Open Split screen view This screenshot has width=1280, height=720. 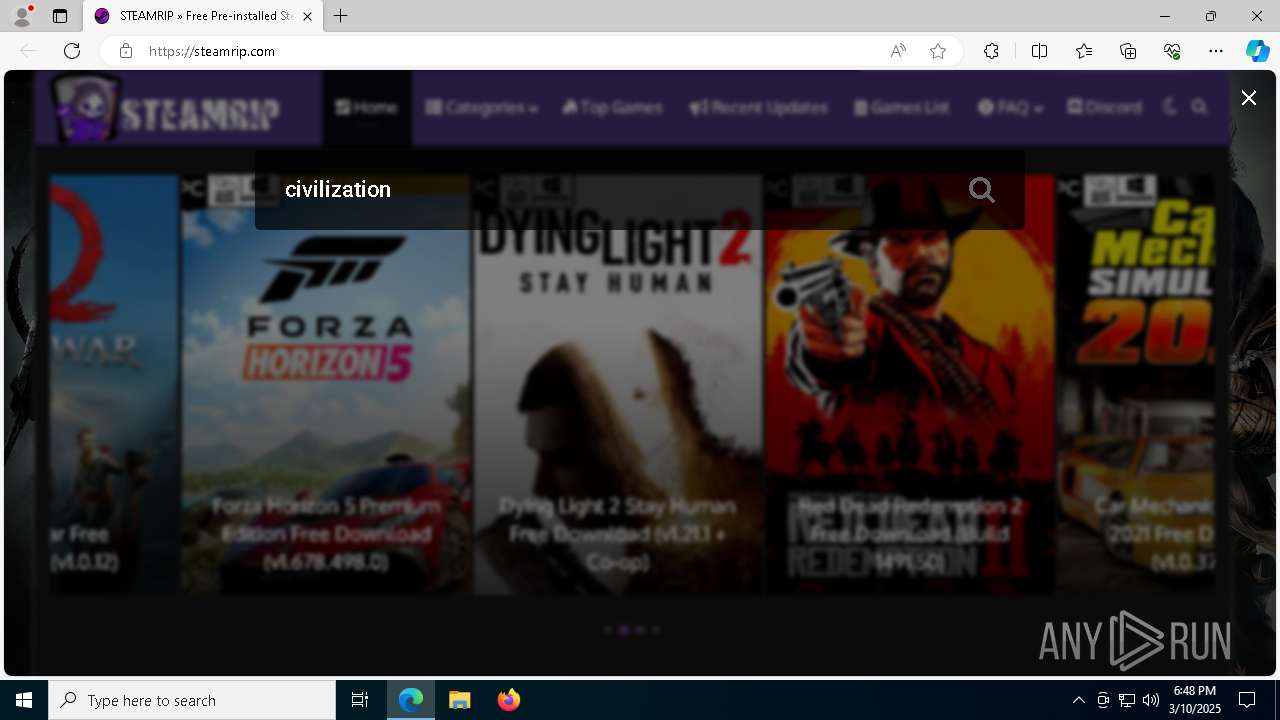(1039, 51)
